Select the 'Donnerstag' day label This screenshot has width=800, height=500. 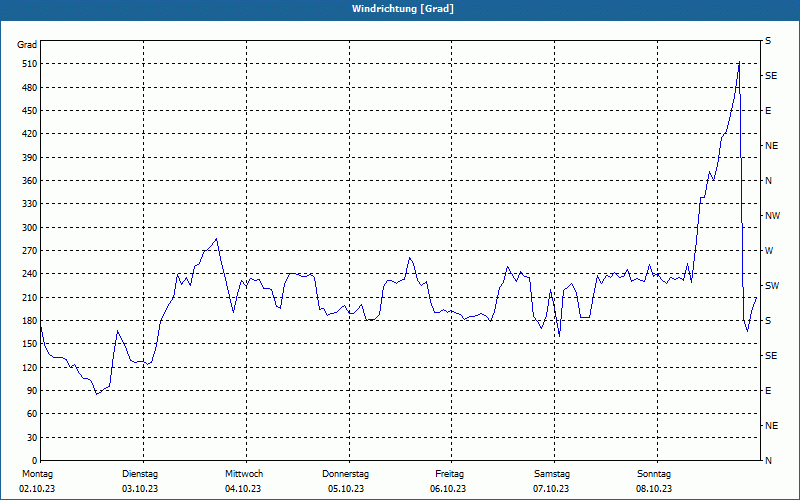click(x=345, y=474)
